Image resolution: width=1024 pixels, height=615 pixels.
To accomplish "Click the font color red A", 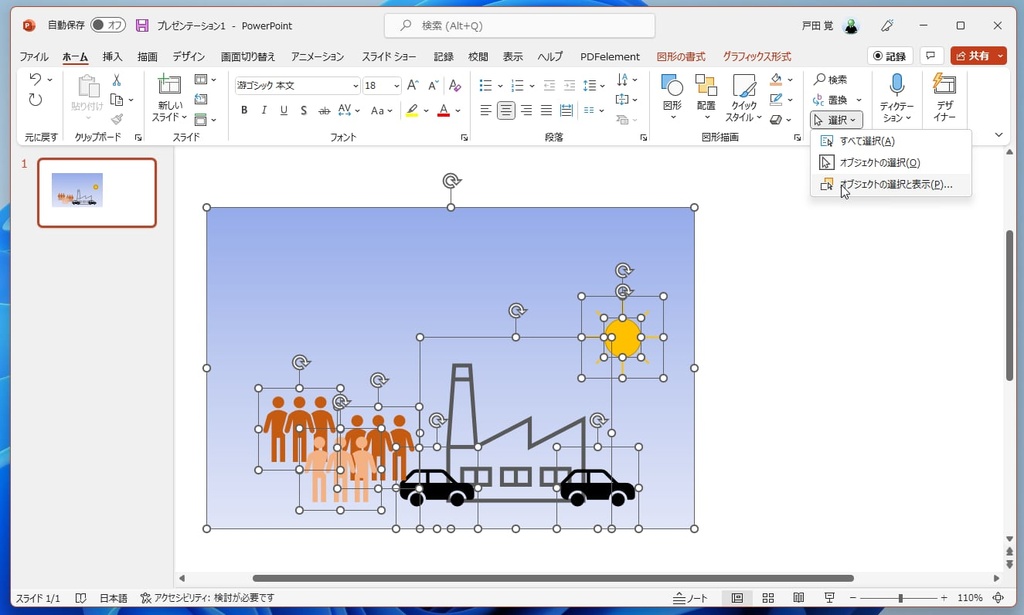I will tap(443, 110).
